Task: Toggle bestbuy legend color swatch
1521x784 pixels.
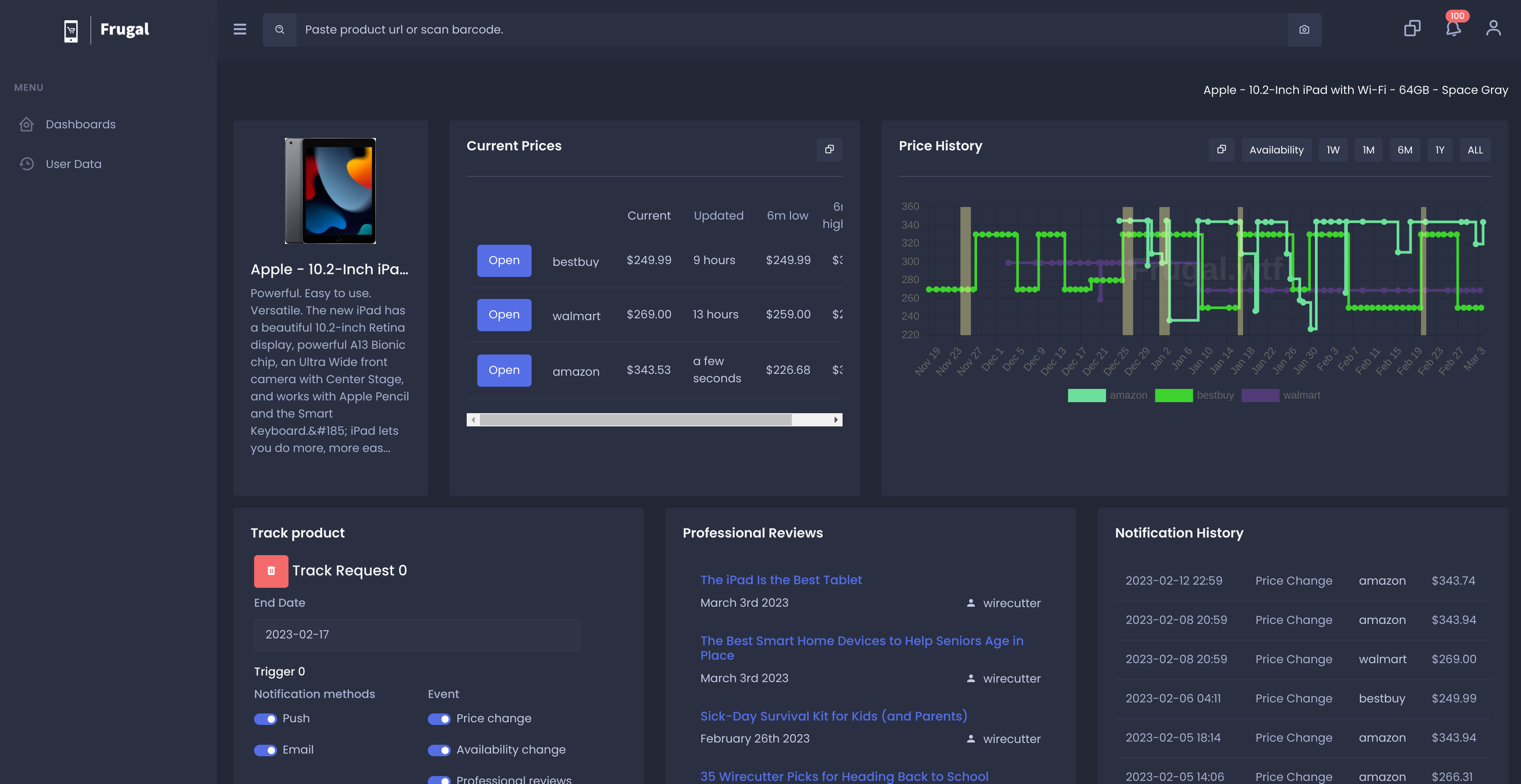Action: pos(1173,396)
